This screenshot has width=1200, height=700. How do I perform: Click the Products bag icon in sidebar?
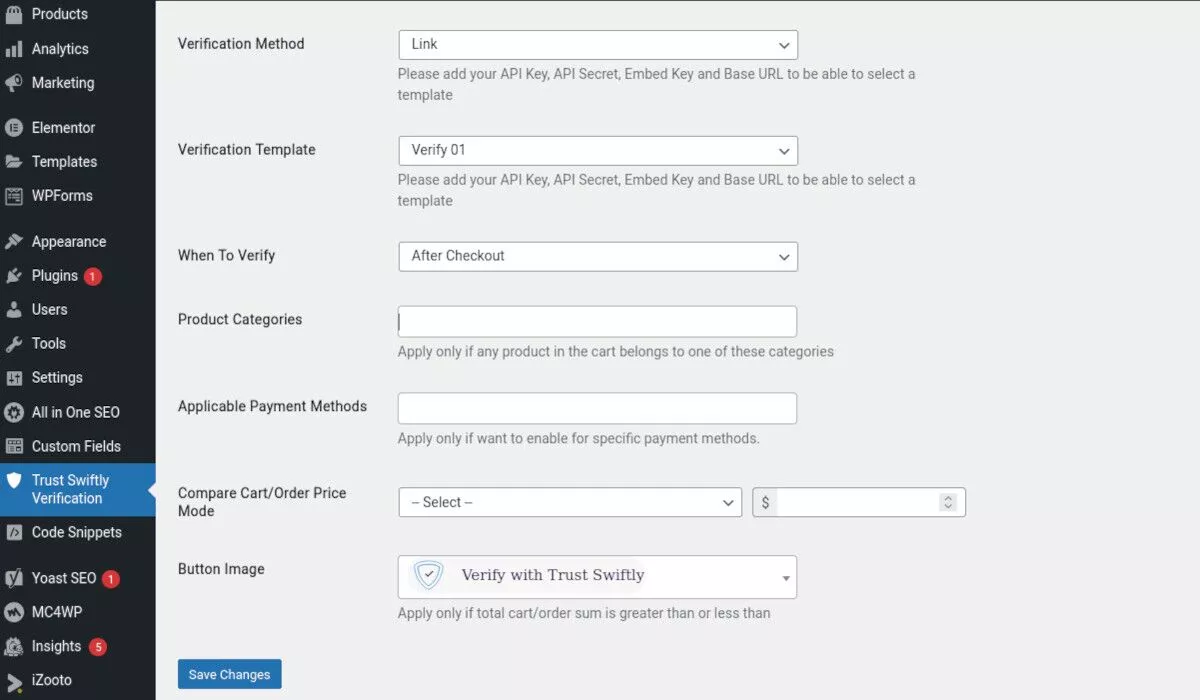tap(14, 14)
